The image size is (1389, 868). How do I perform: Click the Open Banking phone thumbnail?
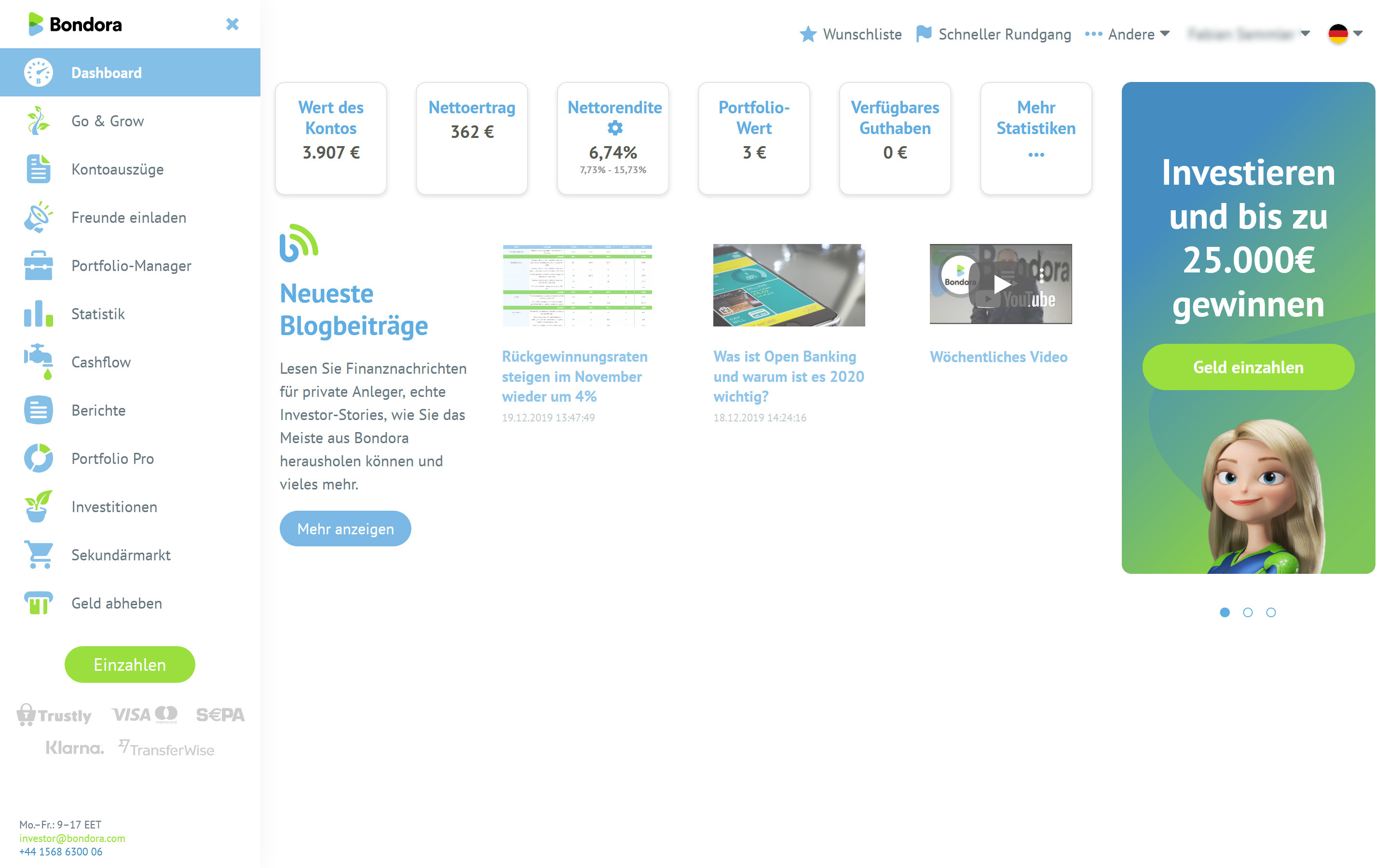(x=789, y=285)
